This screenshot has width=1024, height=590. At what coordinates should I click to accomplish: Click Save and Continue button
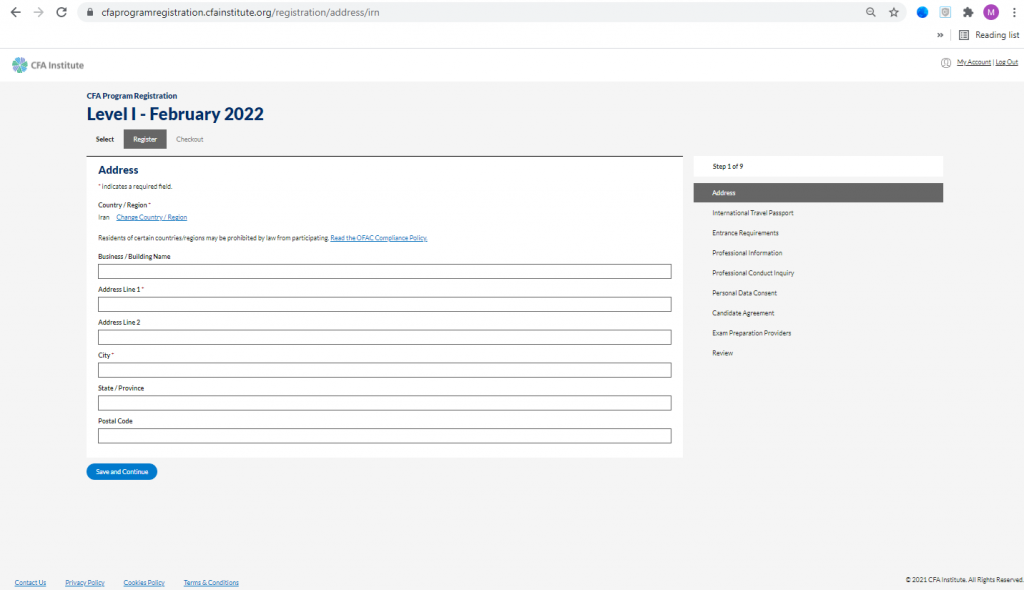pyautogui.click(x=121, y=472)
